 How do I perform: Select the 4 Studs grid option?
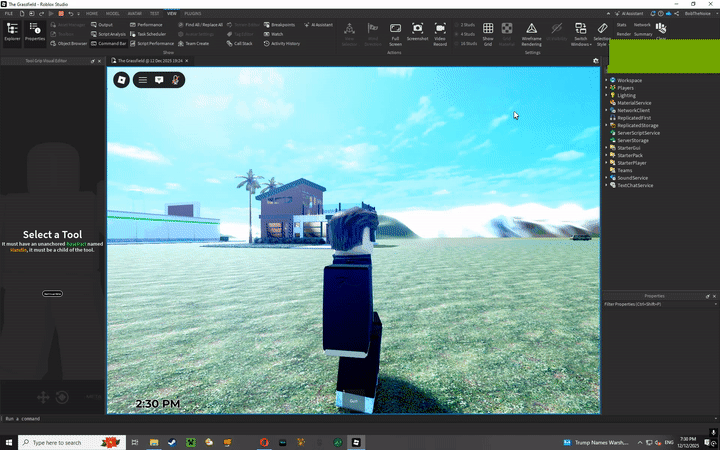click(468, 34)
